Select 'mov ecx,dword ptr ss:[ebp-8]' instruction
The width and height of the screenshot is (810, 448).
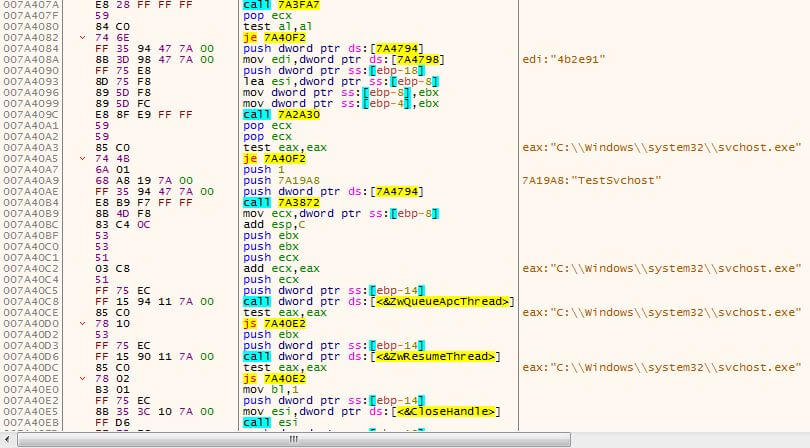point(341,213)
